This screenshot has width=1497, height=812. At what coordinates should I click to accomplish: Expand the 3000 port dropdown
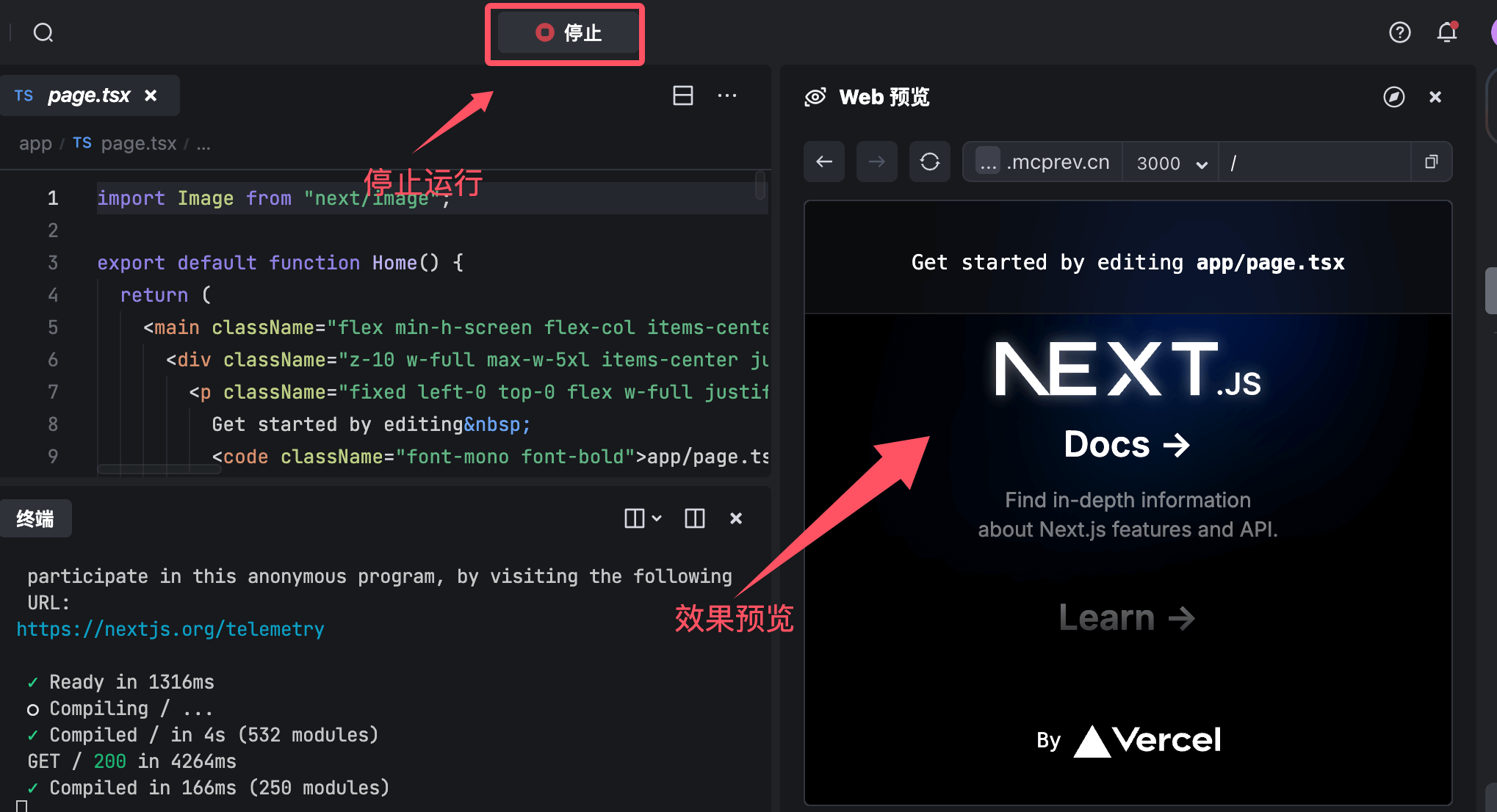pos(1171,162)
